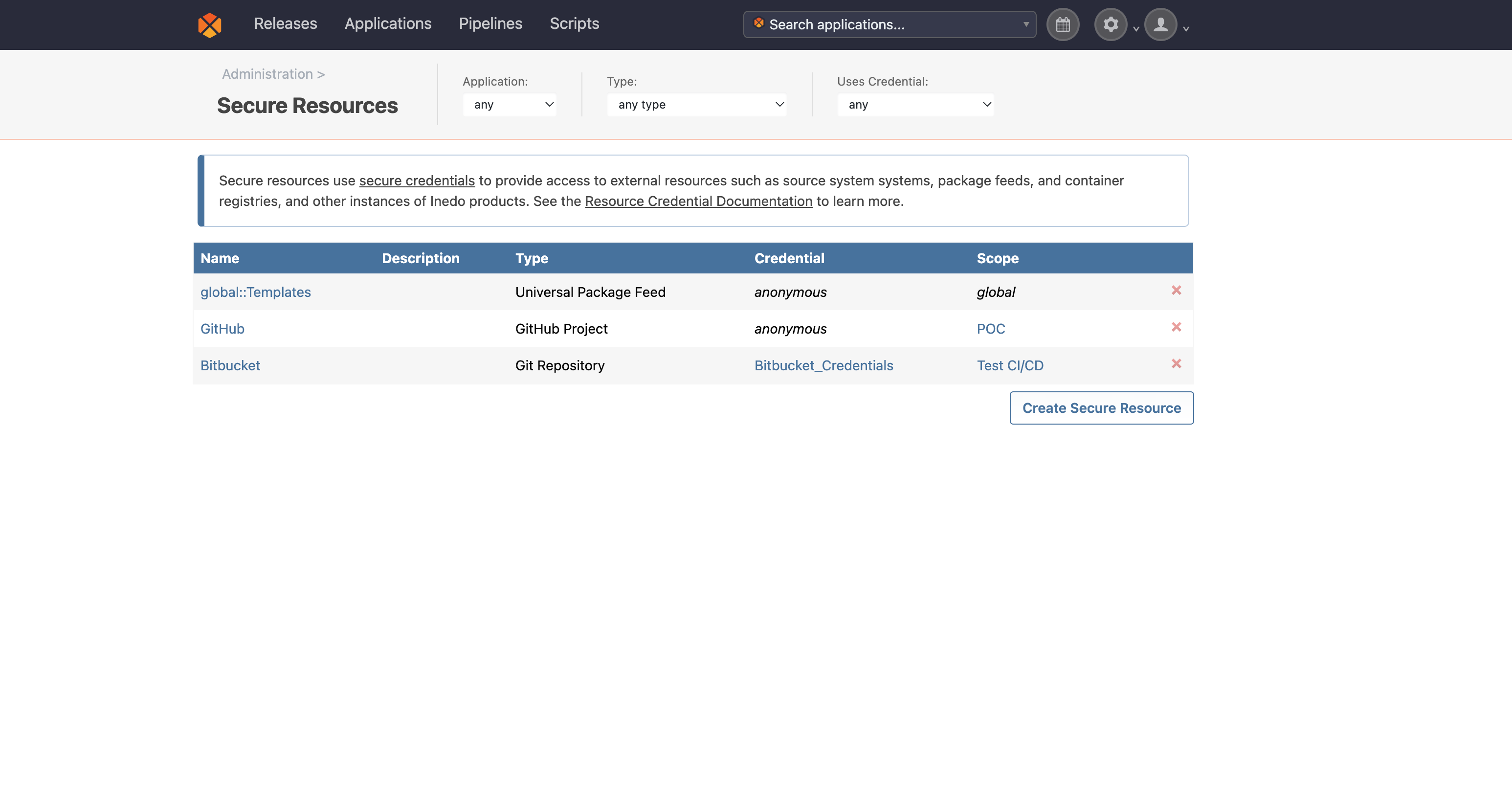
Task: Click the Name column header
Action: pos(220,258)
